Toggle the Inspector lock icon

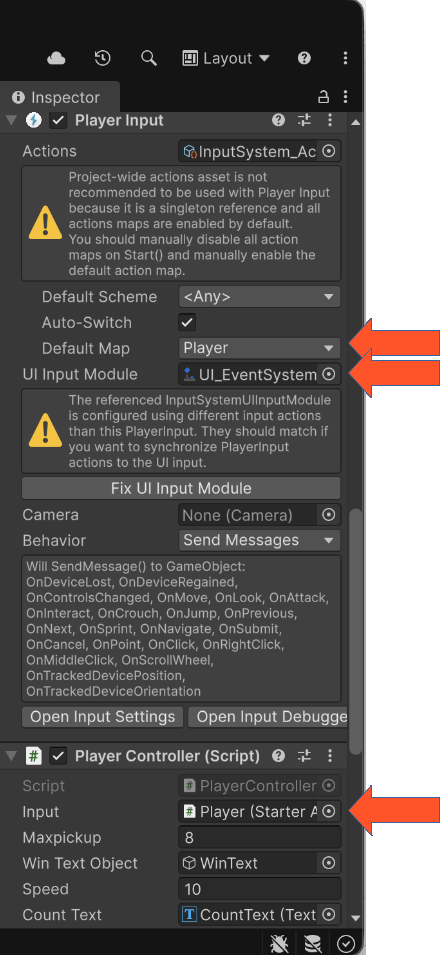click(324, 96)
